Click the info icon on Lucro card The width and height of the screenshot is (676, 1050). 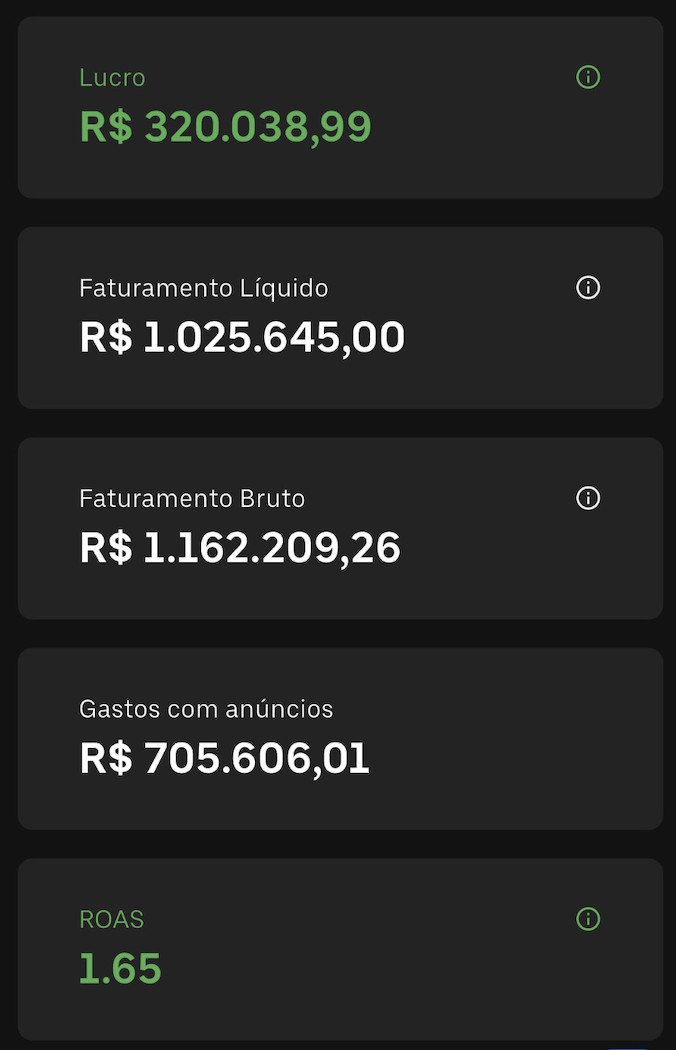[588, 77]
